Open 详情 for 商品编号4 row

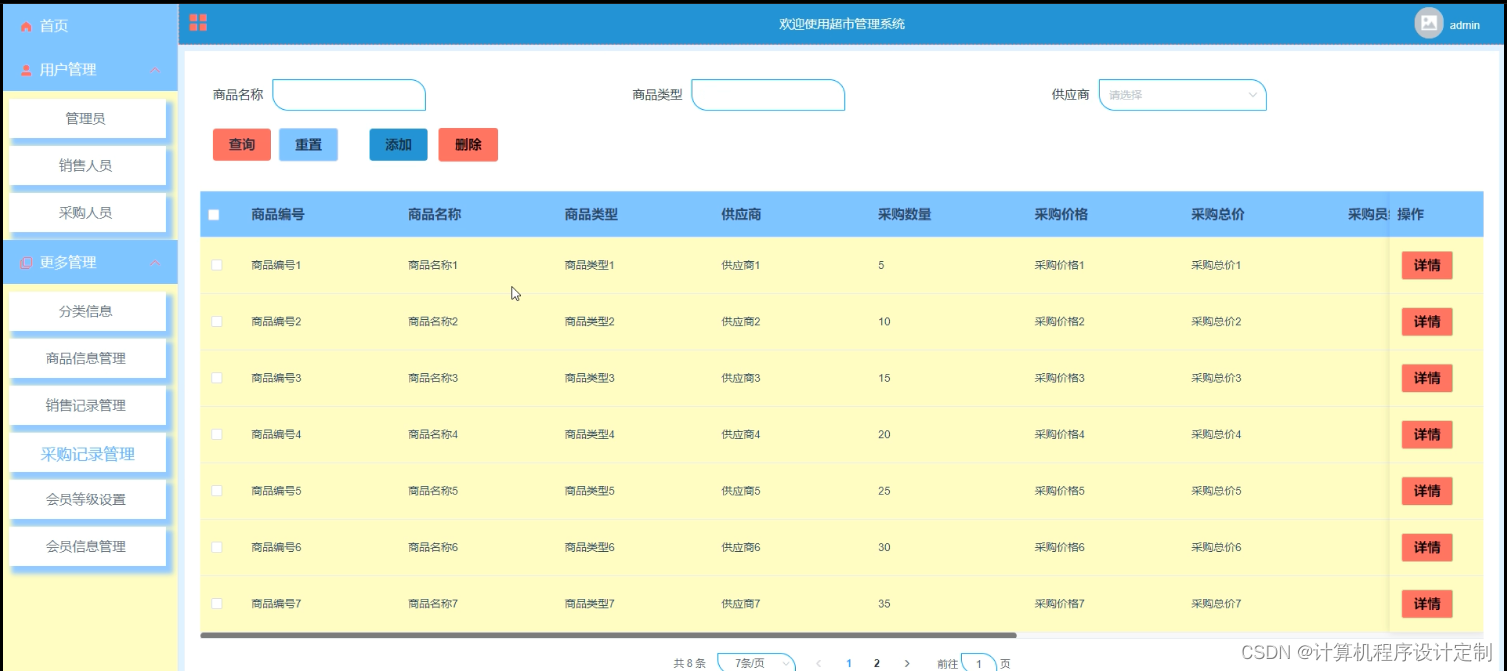coord(1427,434)
